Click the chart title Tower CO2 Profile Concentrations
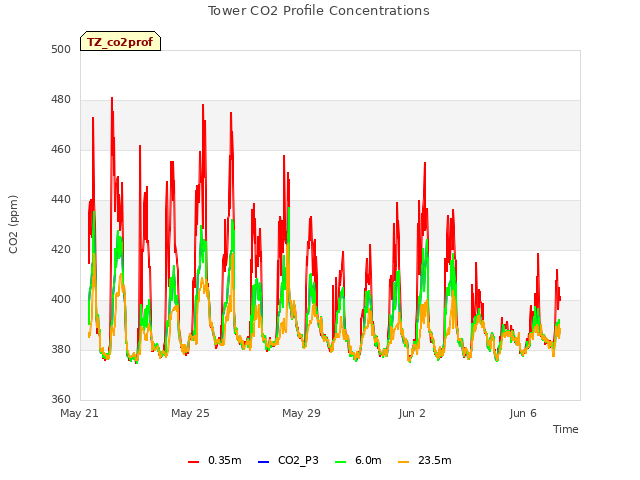The width and height of the screenshot is (640, 480). pyautogui.click(x=318, y=11)
